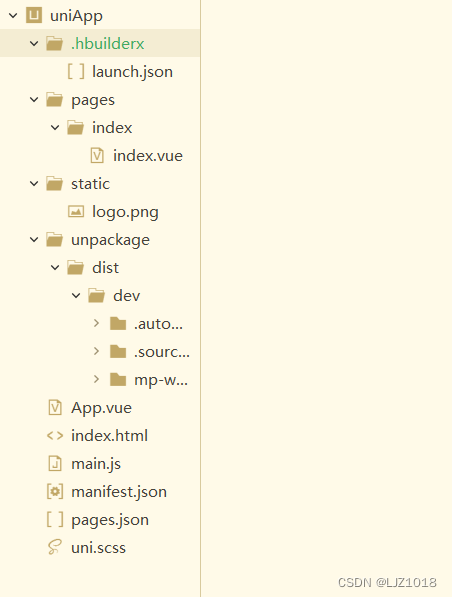Click the .auto... folder icon
Viewport: 452px width, 597px height.
118,324
